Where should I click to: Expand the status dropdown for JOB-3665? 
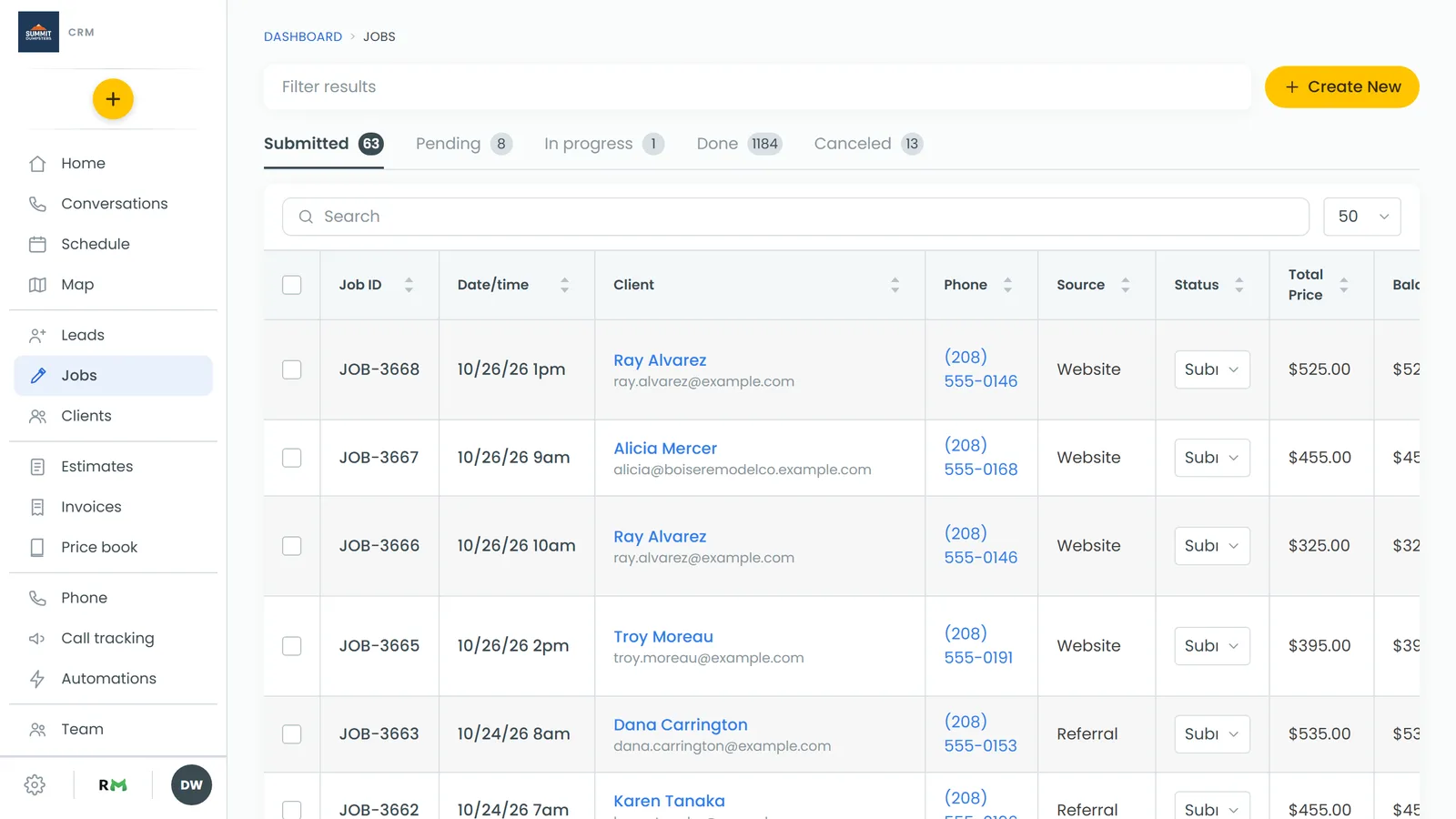(x=1212, y=646)
